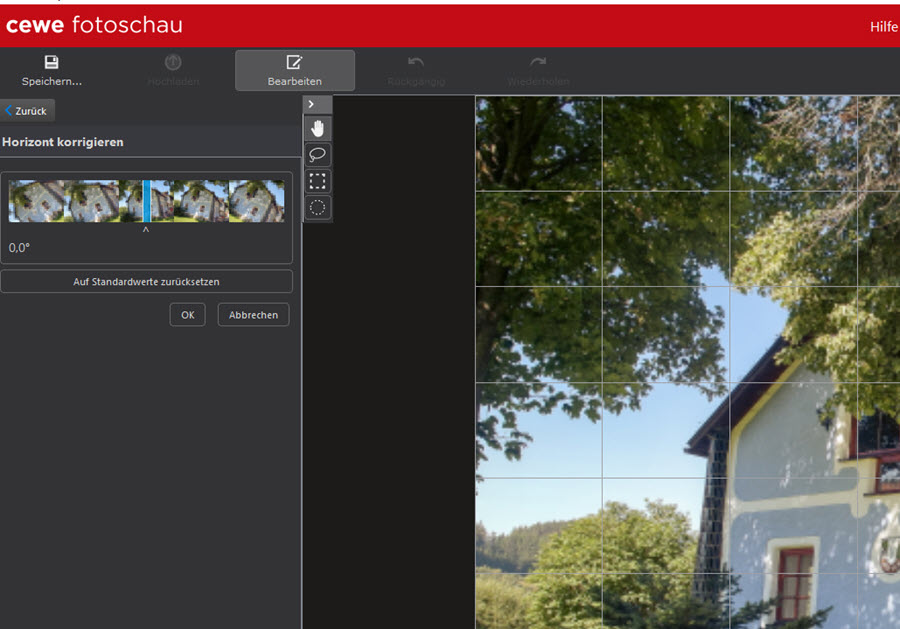Click the blue marker on rotation slider
This screenshot has height=629, width=900.
pyautogui.click(x=147, y=201)
